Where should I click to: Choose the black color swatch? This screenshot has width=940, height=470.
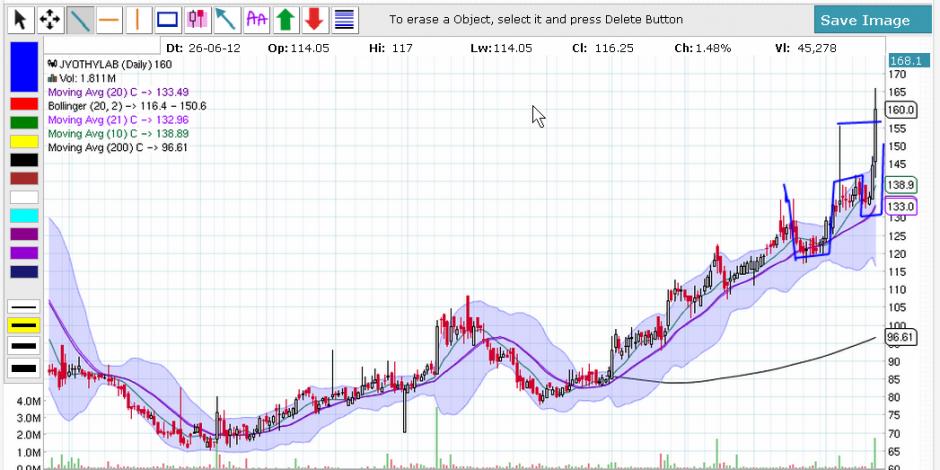(24, 160)
